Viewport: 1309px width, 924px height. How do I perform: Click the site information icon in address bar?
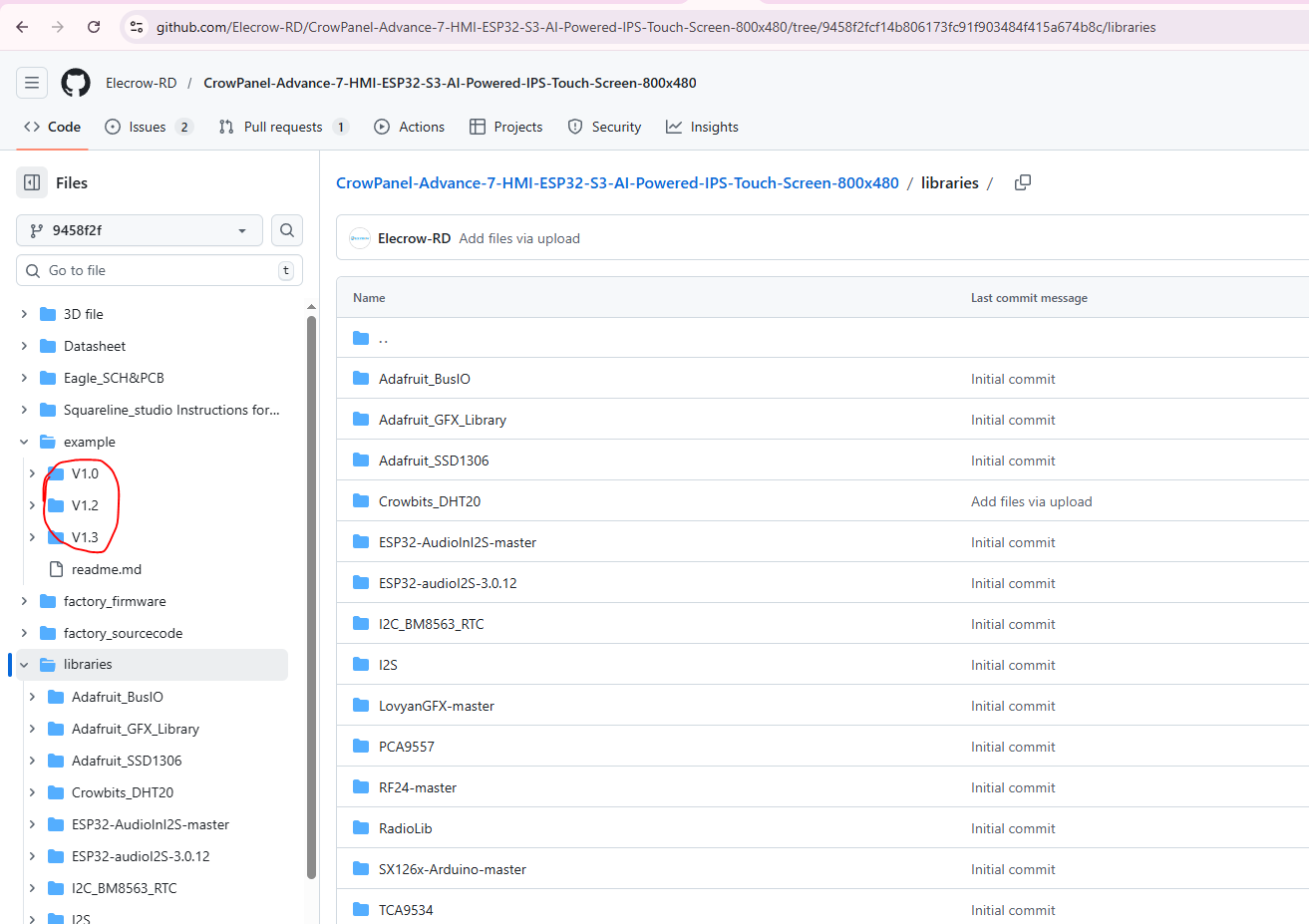tap(137, 27)
